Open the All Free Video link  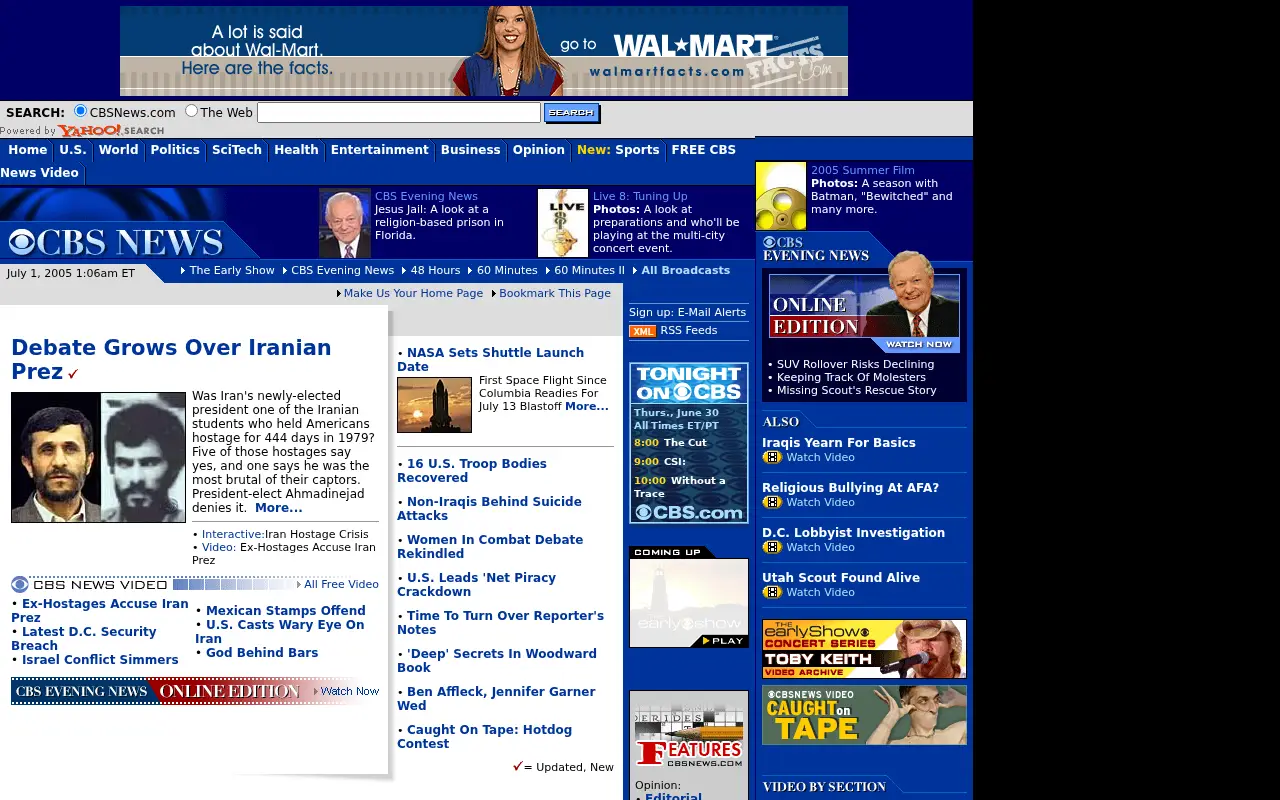[x=341, y=584]
